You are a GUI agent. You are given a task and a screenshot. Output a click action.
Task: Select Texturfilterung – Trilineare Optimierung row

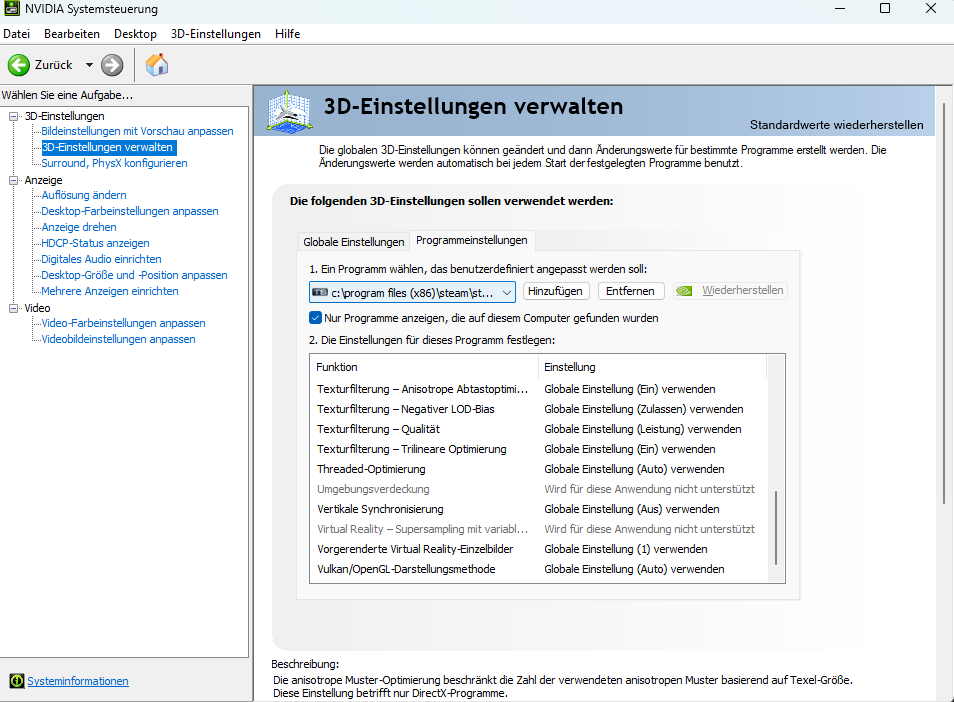click(538, 450)
